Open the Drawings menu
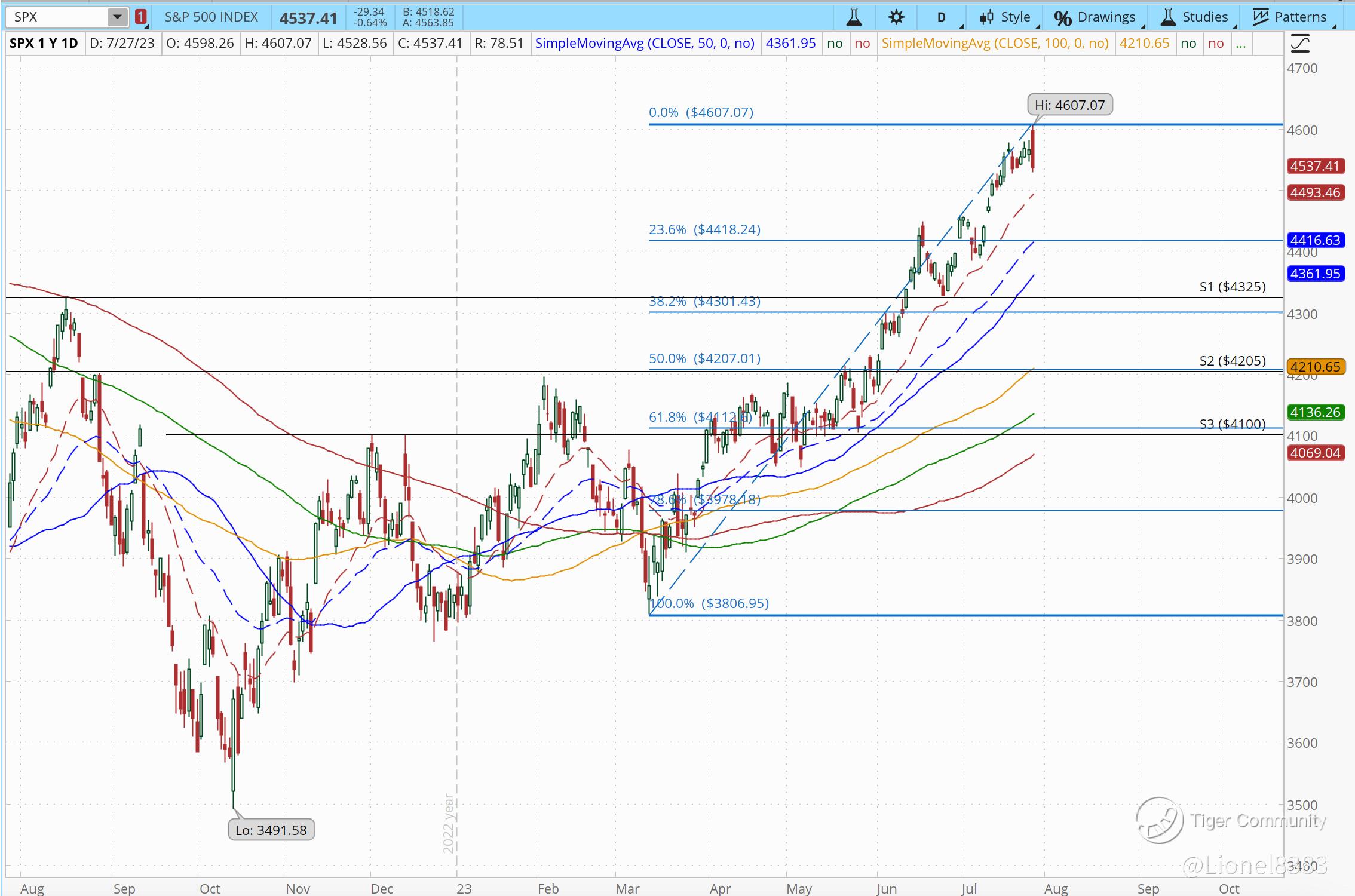The height and width of the screenshot is (896, 1355). point(1106,17)
